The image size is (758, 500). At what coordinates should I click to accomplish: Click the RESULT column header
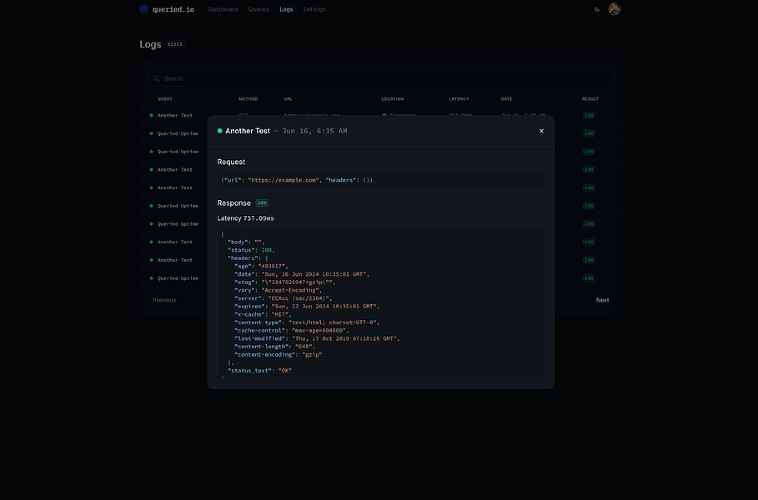point(590,99)
